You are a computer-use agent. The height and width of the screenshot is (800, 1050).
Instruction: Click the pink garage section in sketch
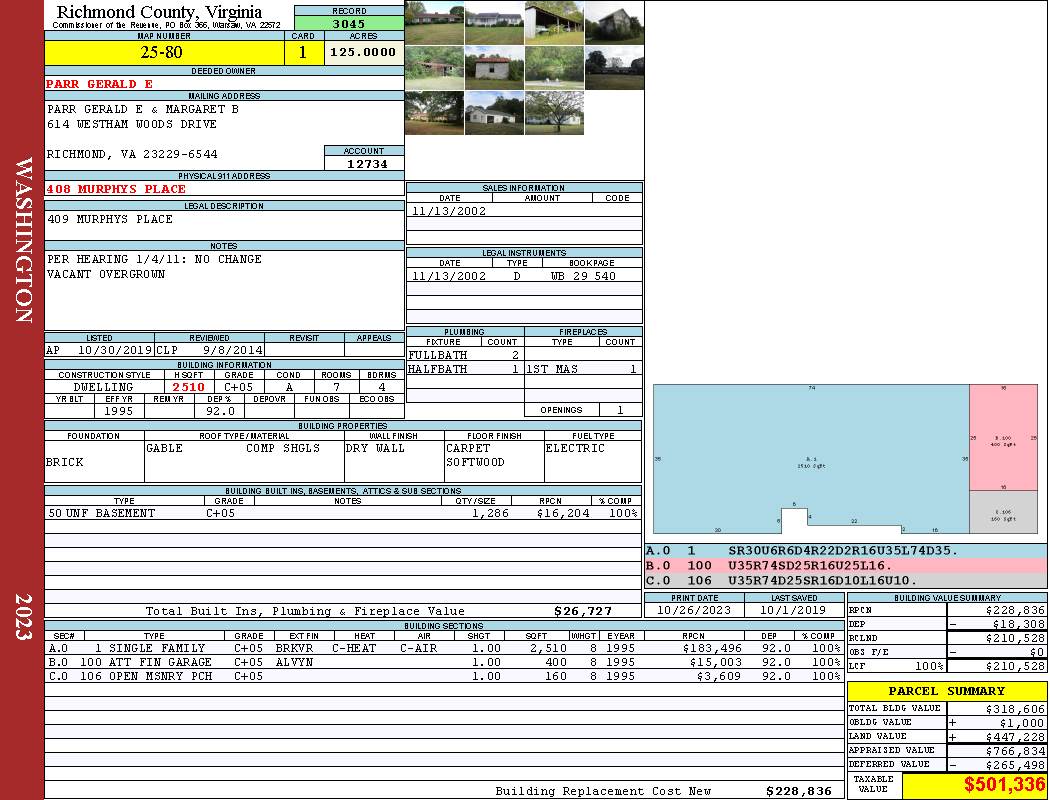point(1003,438)
